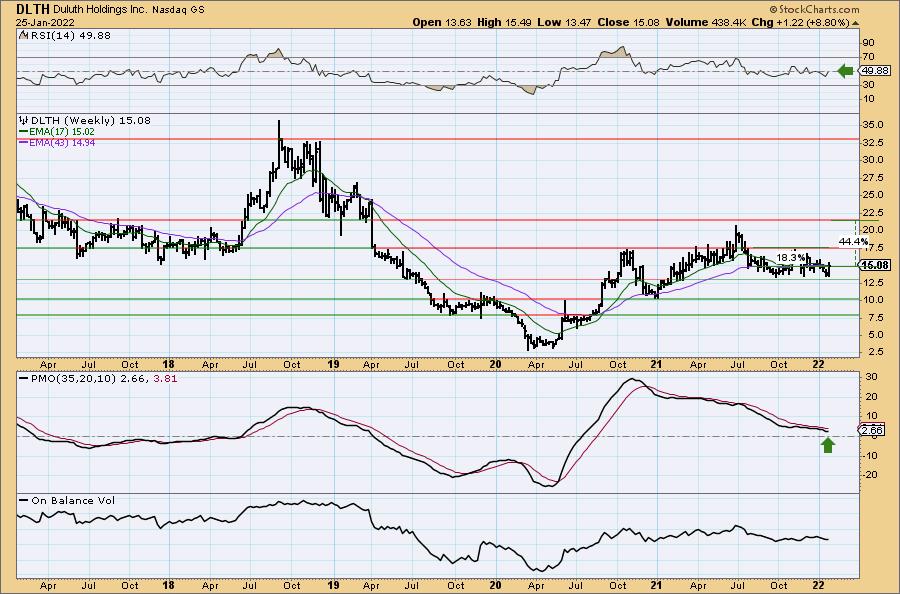Click the Chg +1.22 (+8.80%) value
Screen dimensions: 900x594
(x=801, y=22)
